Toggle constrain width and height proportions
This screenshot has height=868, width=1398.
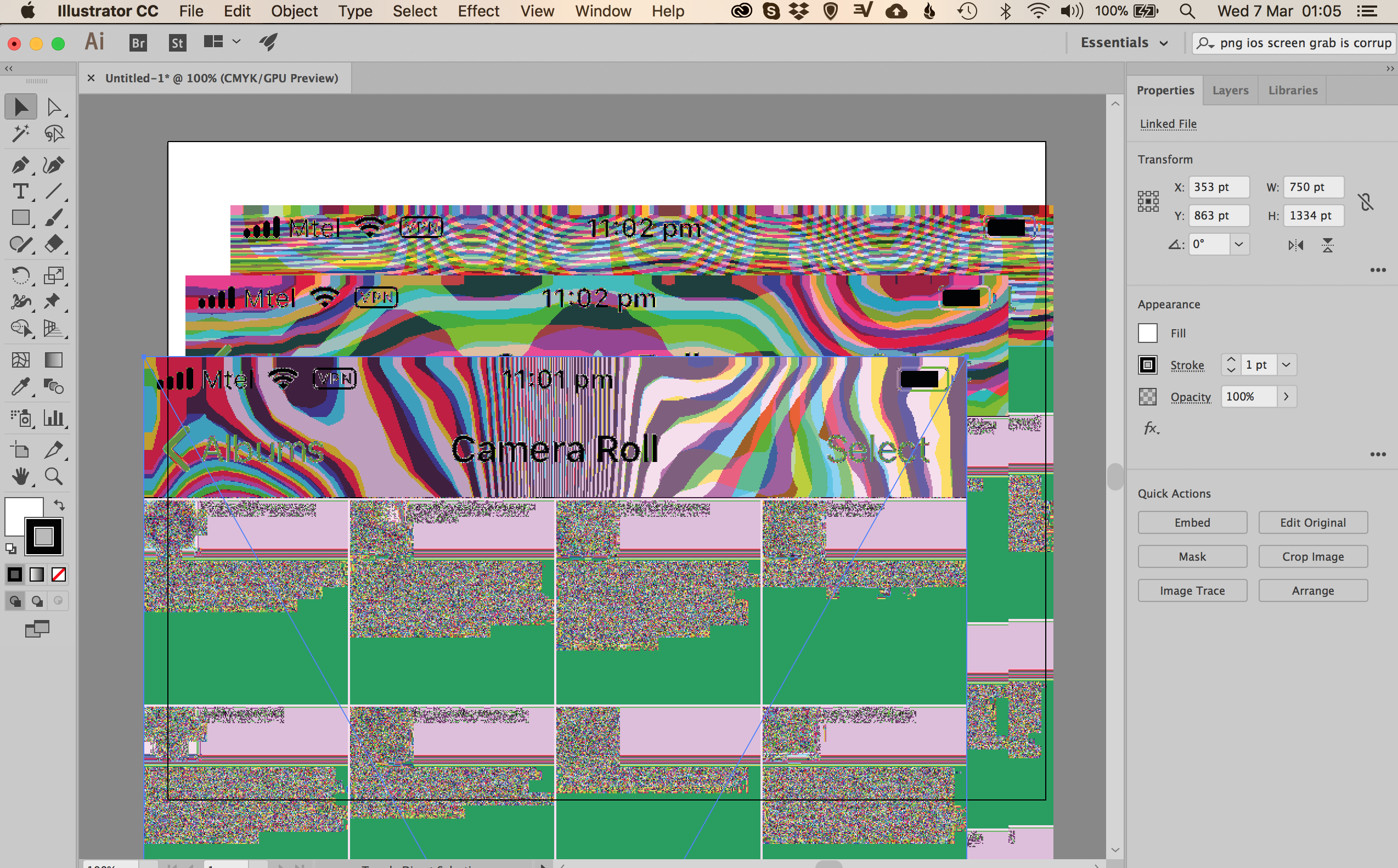click(x=1365, y=202)
